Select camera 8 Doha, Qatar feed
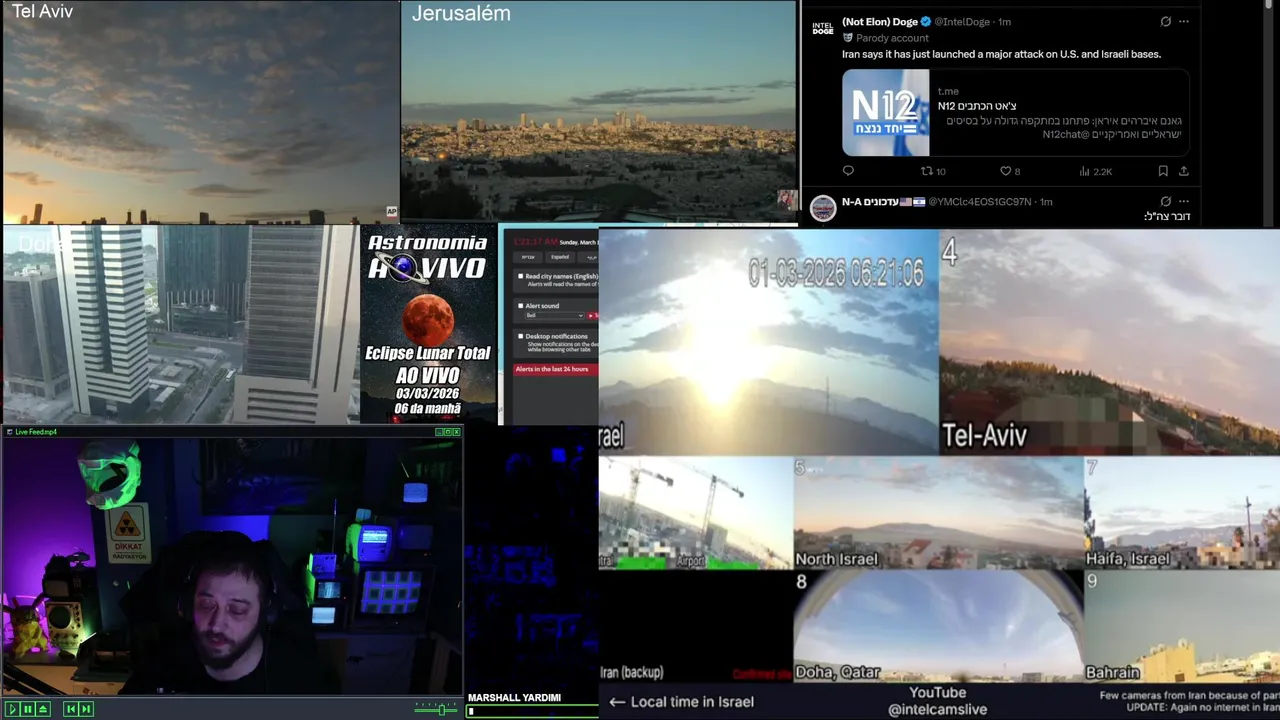The height and width of the screenshot is (720, 1280). click(938, 626)
